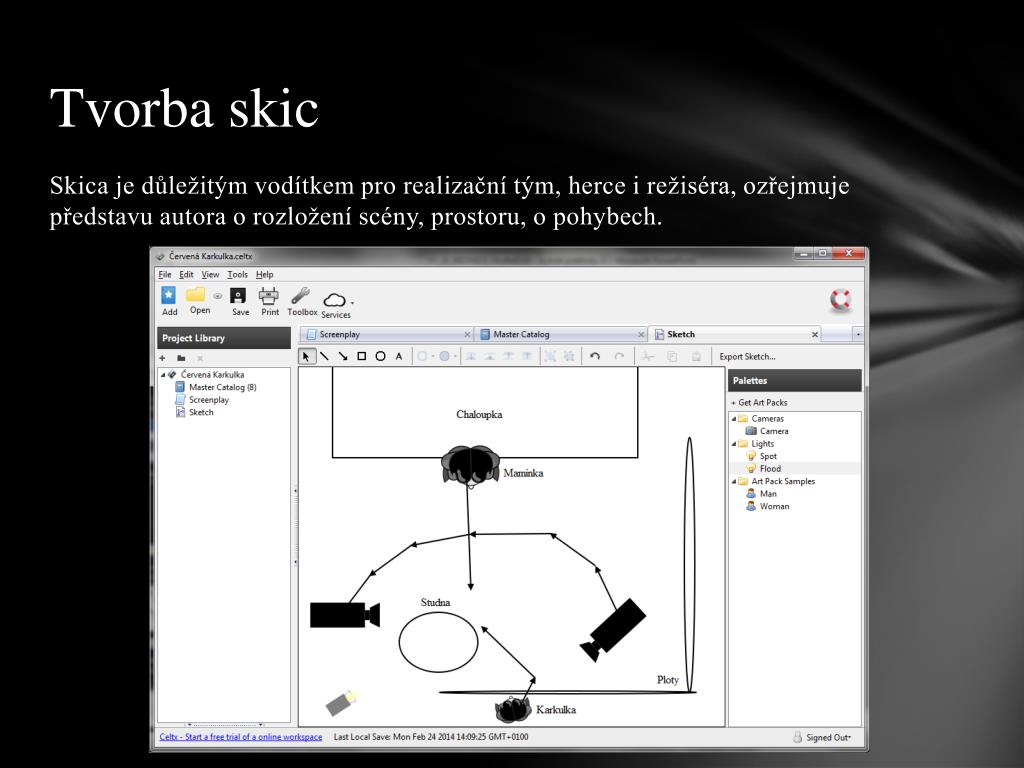This screenshot has height=768, width=1024.
Task: Select the Studna ellipse on canvas
Action: (438, 643)
